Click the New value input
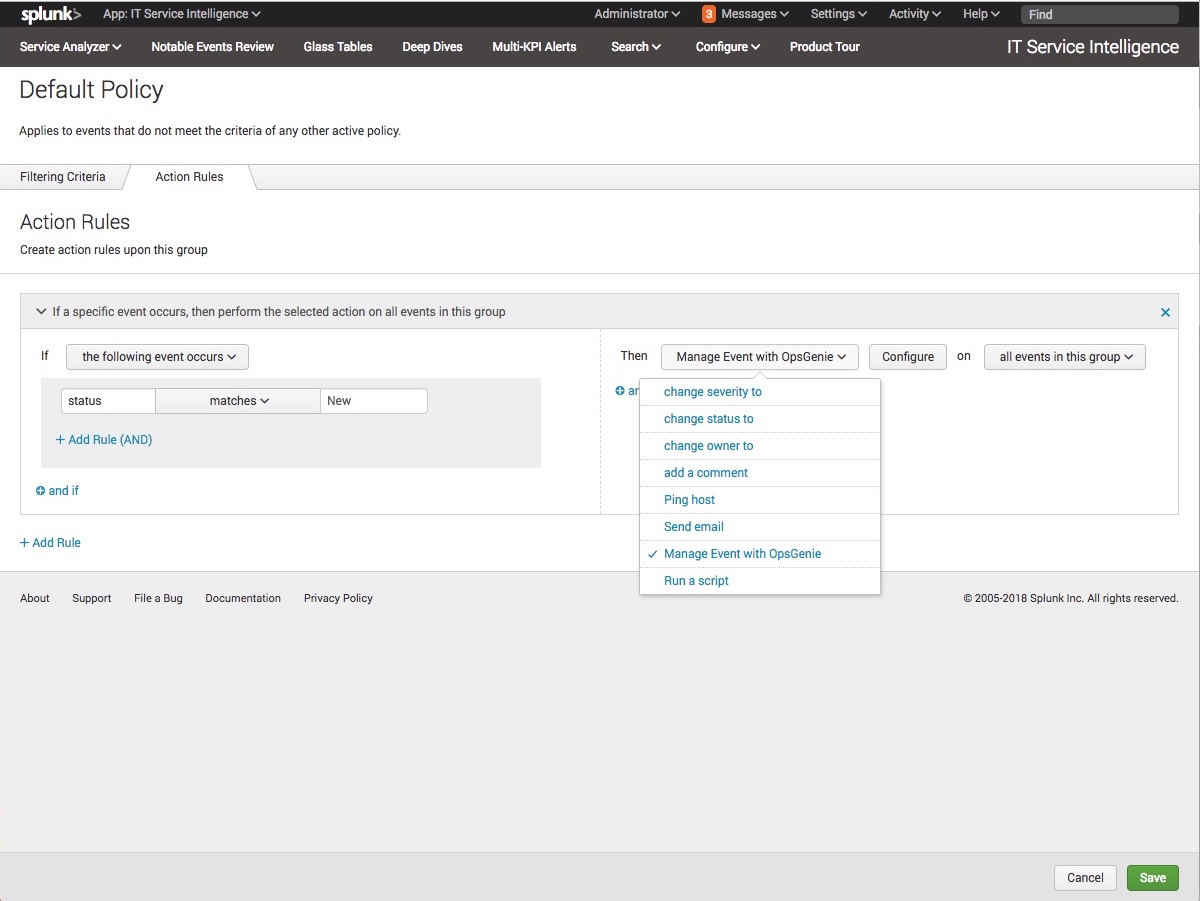1200x901 pixels. coord(374,401)
